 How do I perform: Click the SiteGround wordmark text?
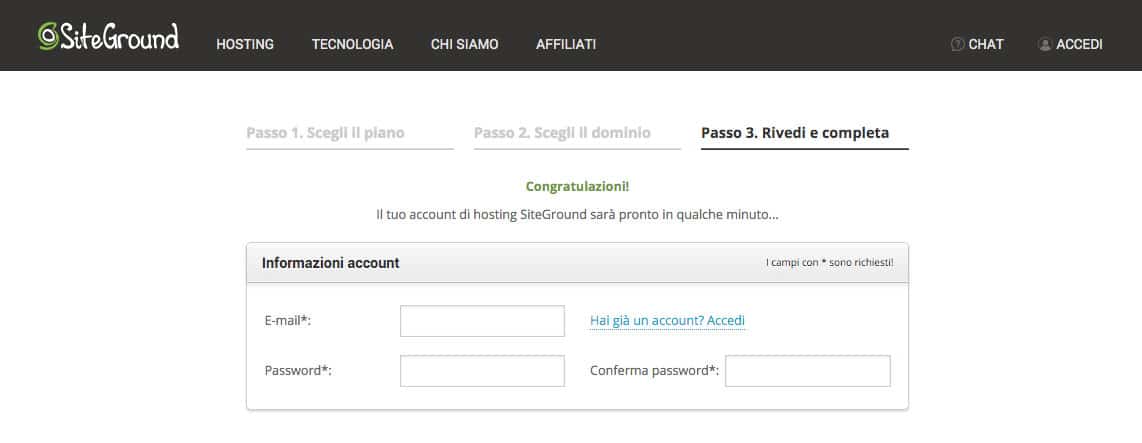tap(119, 36)
